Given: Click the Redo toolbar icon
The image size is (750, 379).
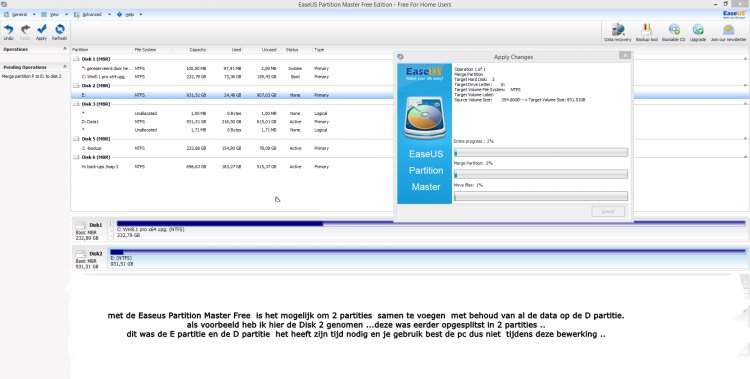Looking at the screenshot, I should [25, 30].
